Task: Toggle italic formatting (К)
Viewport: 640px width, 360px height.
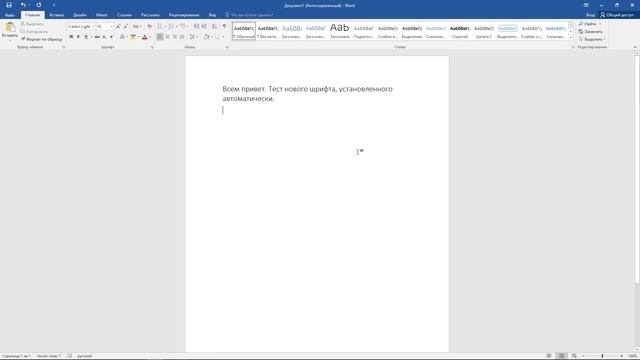Action: point(78,37)
